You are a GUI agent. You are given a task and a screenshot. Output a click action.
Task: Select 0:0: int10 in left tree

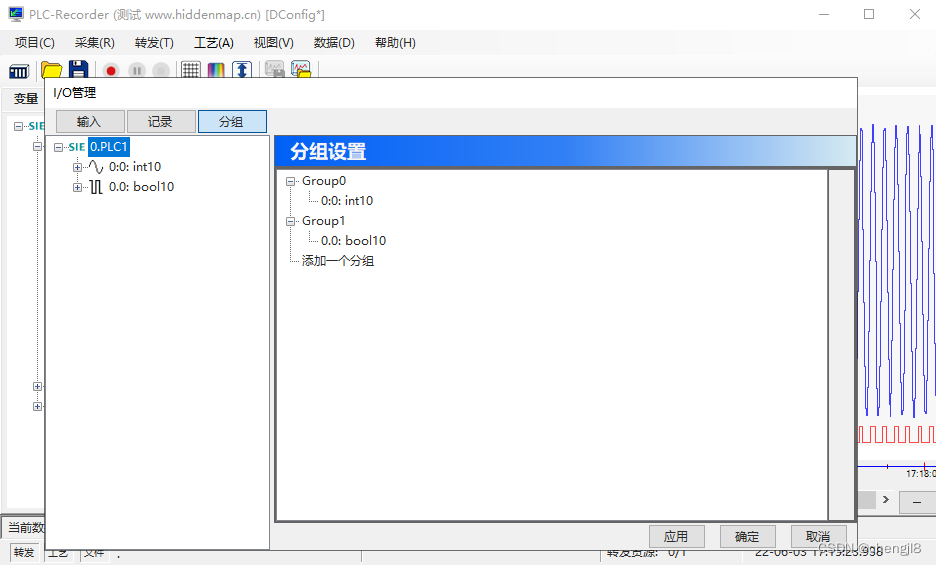(135, 167)
